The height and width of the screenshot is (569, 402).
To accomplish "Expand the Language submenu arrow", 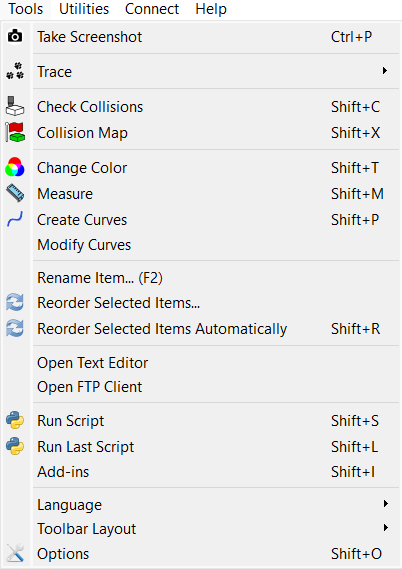I will click(386, 504).
